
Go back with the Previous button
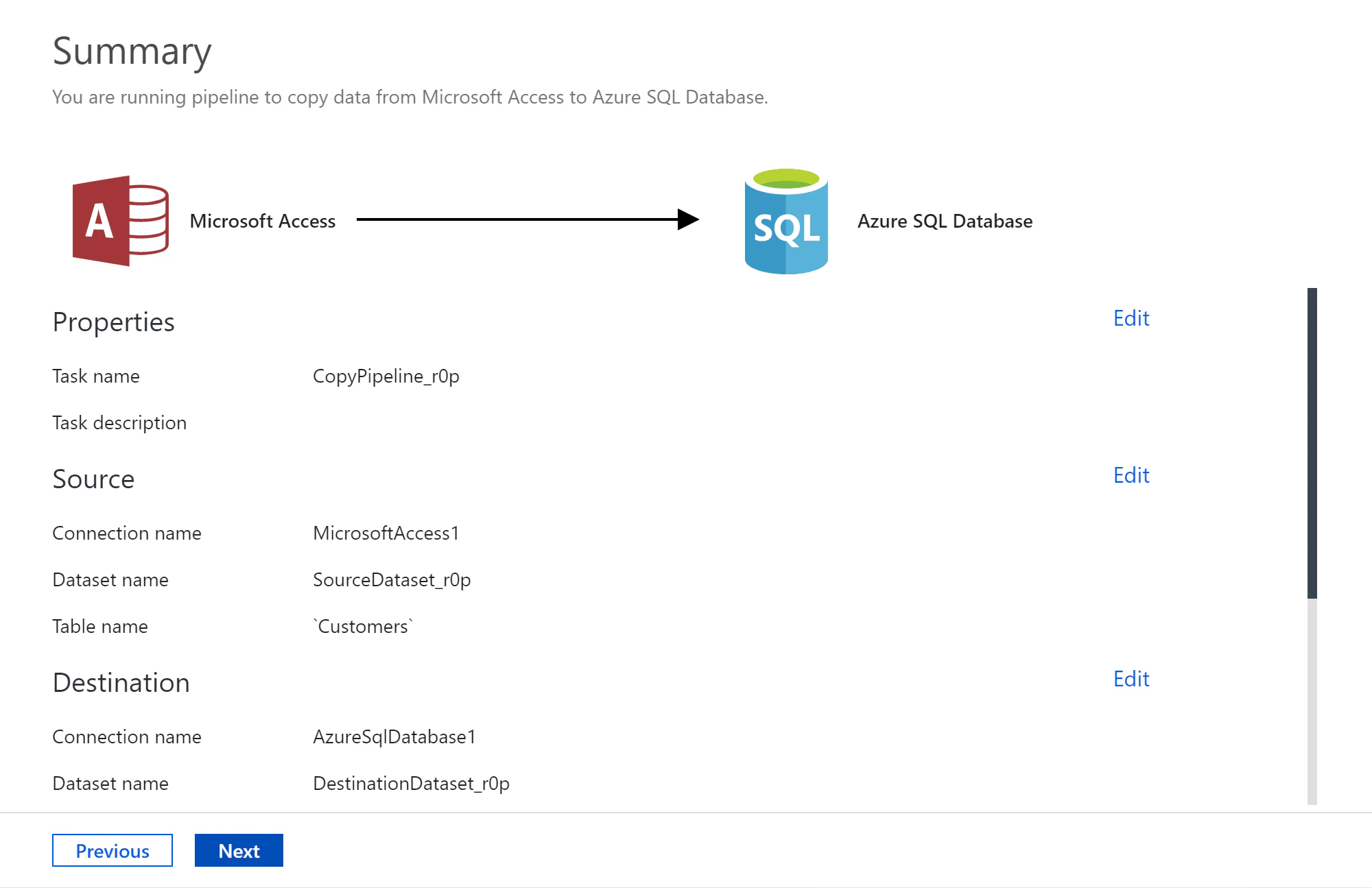click(113, 850)
